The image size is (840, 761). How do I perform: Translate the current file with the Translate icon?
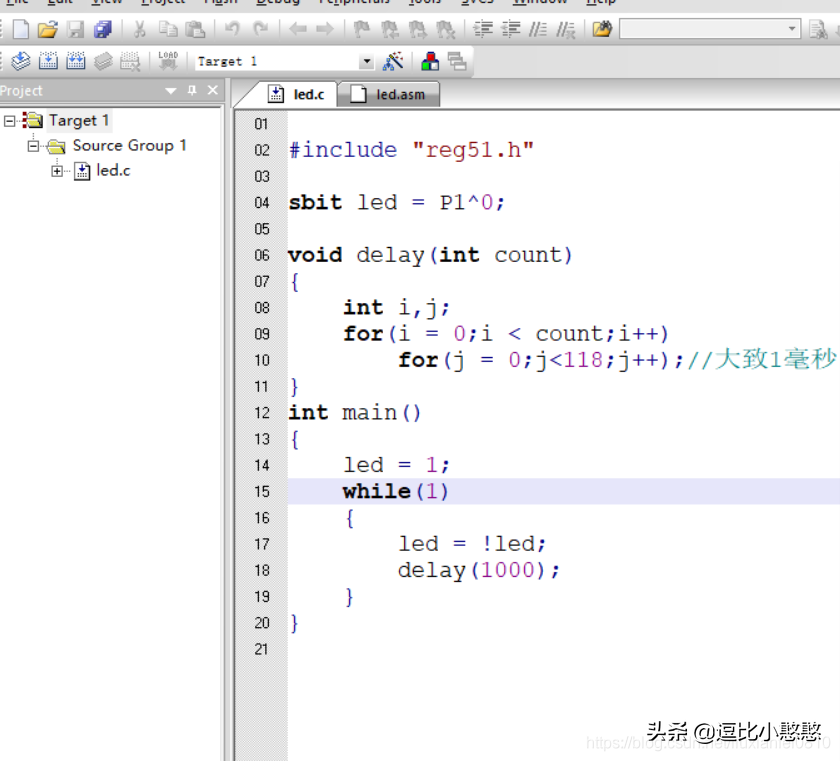coord(20,61)
